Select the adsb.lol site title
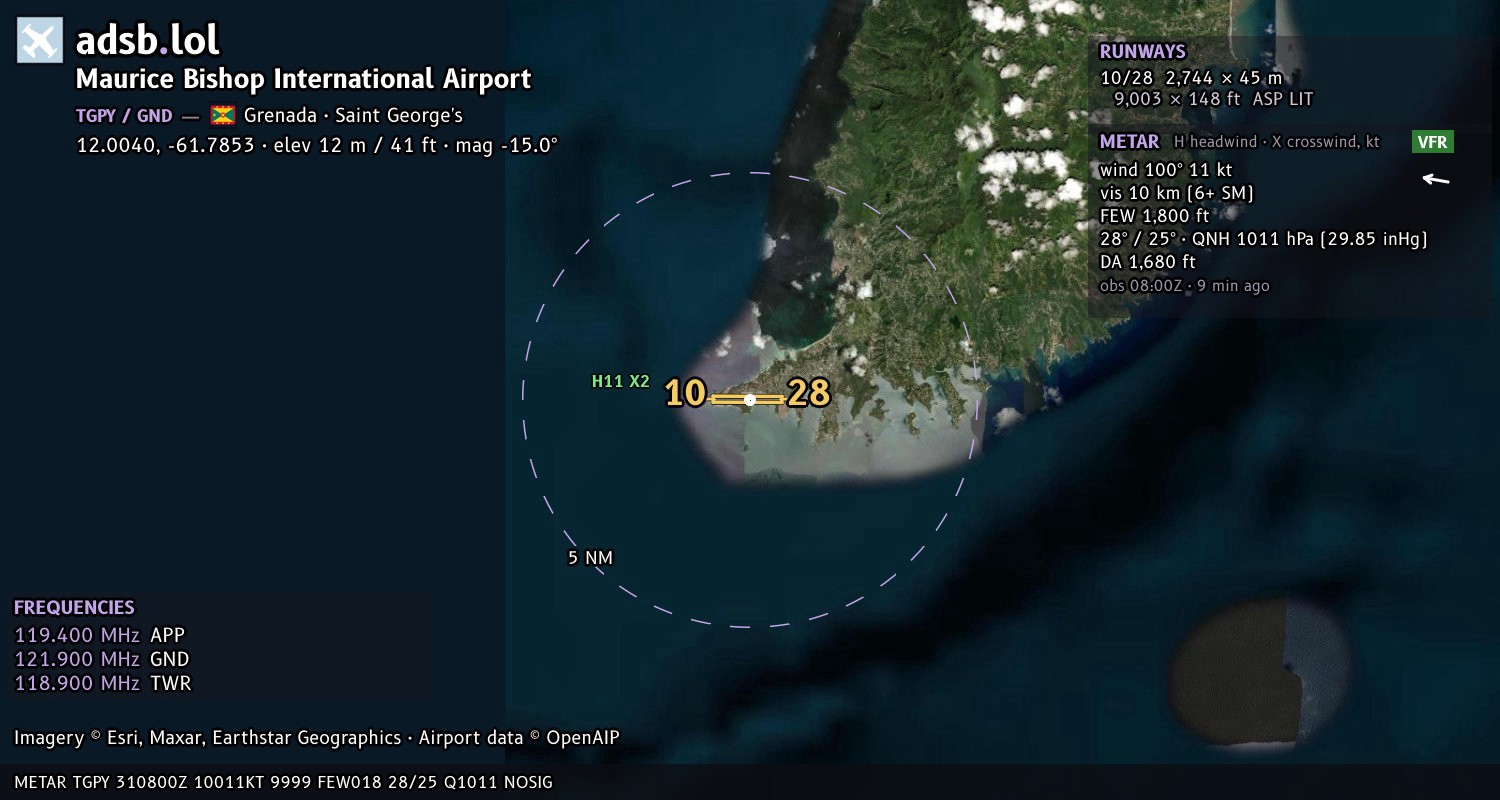 point(148,40)
